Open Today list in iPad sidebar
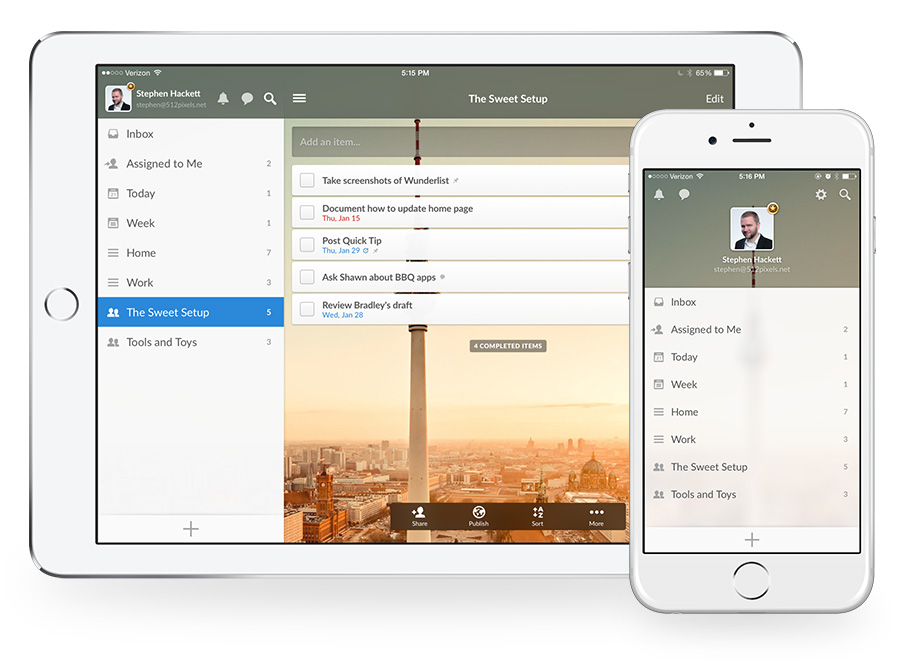 click(x=191, y=193)
